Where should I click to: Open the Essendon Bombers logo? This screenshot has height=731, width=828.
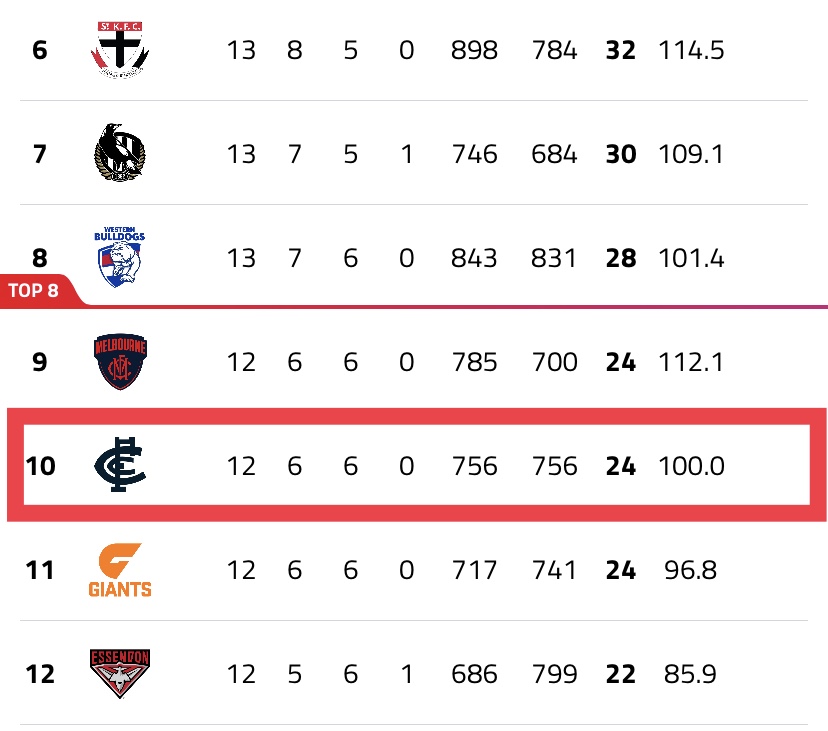tap(120, 674)
